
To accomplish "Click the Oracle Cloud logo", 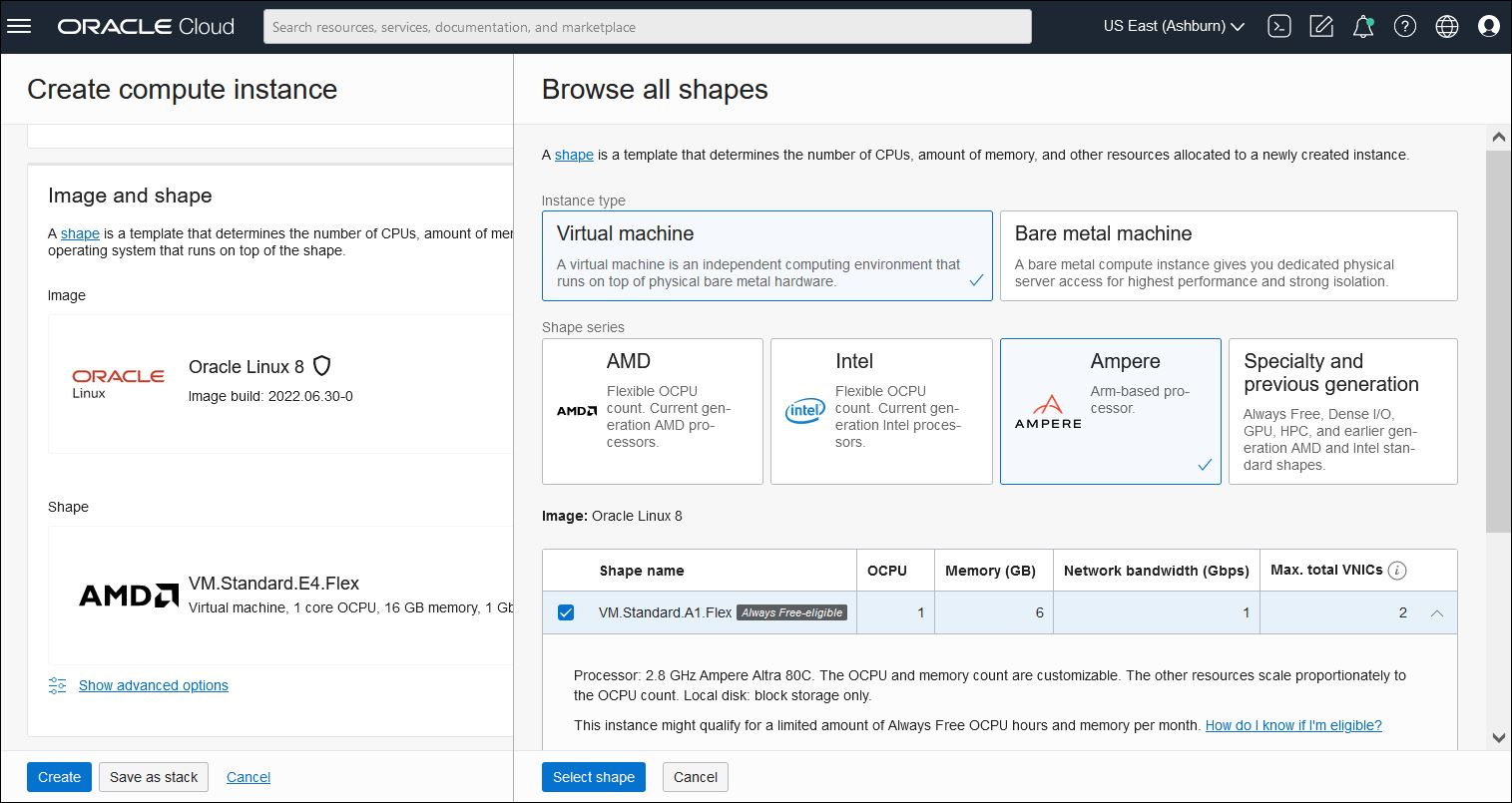I will [146, 26].
